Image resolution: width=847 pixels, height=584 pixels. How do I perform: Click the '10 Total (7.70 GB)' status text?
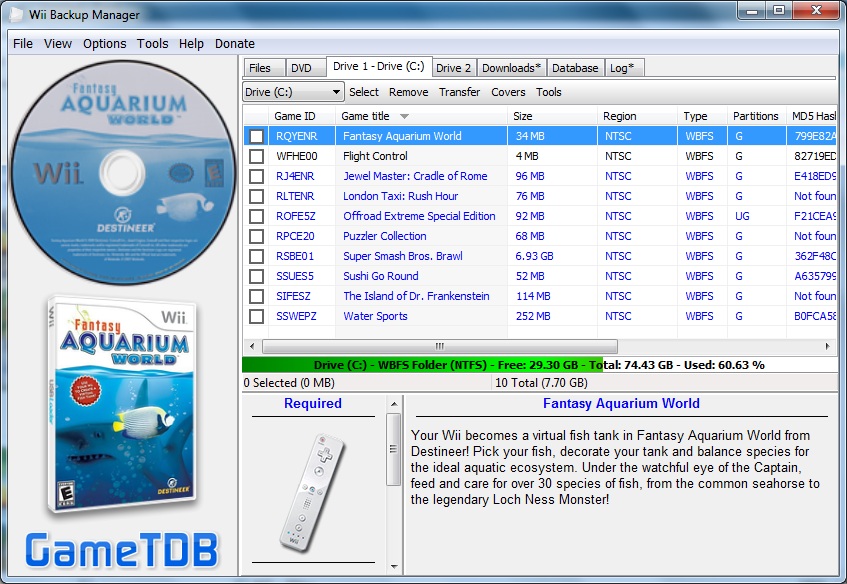point(541,383)
